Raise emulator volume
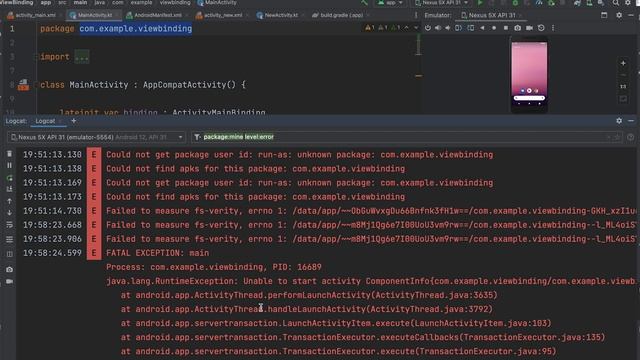 438,28
